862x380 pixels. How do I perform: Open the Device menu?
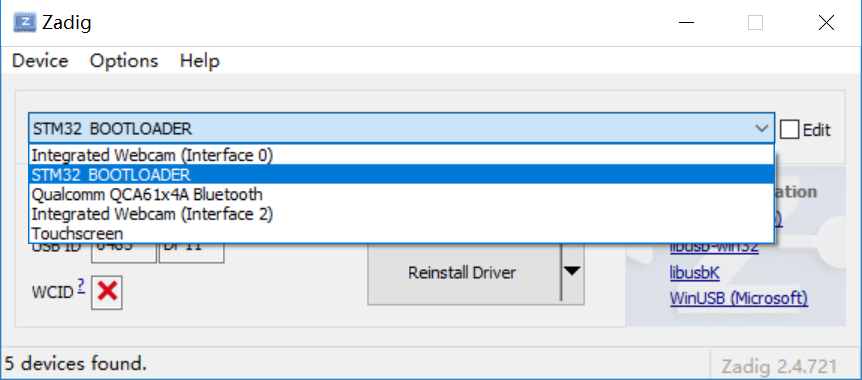pyautogui.click(x=40, y=60)
